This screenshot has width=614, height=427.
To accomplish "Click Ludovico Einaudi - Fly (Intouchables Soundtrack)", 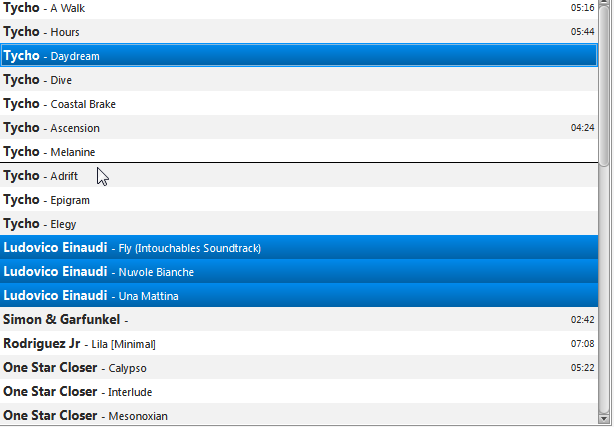I will [x=299, y=247].
